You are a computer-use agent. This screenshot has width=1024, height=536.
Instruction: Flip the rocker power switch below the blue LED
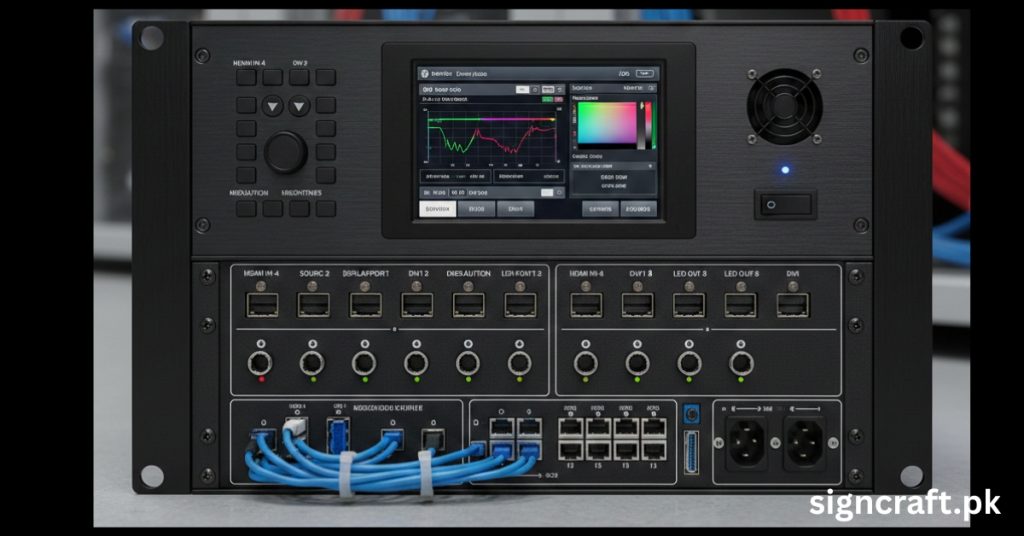786,205
